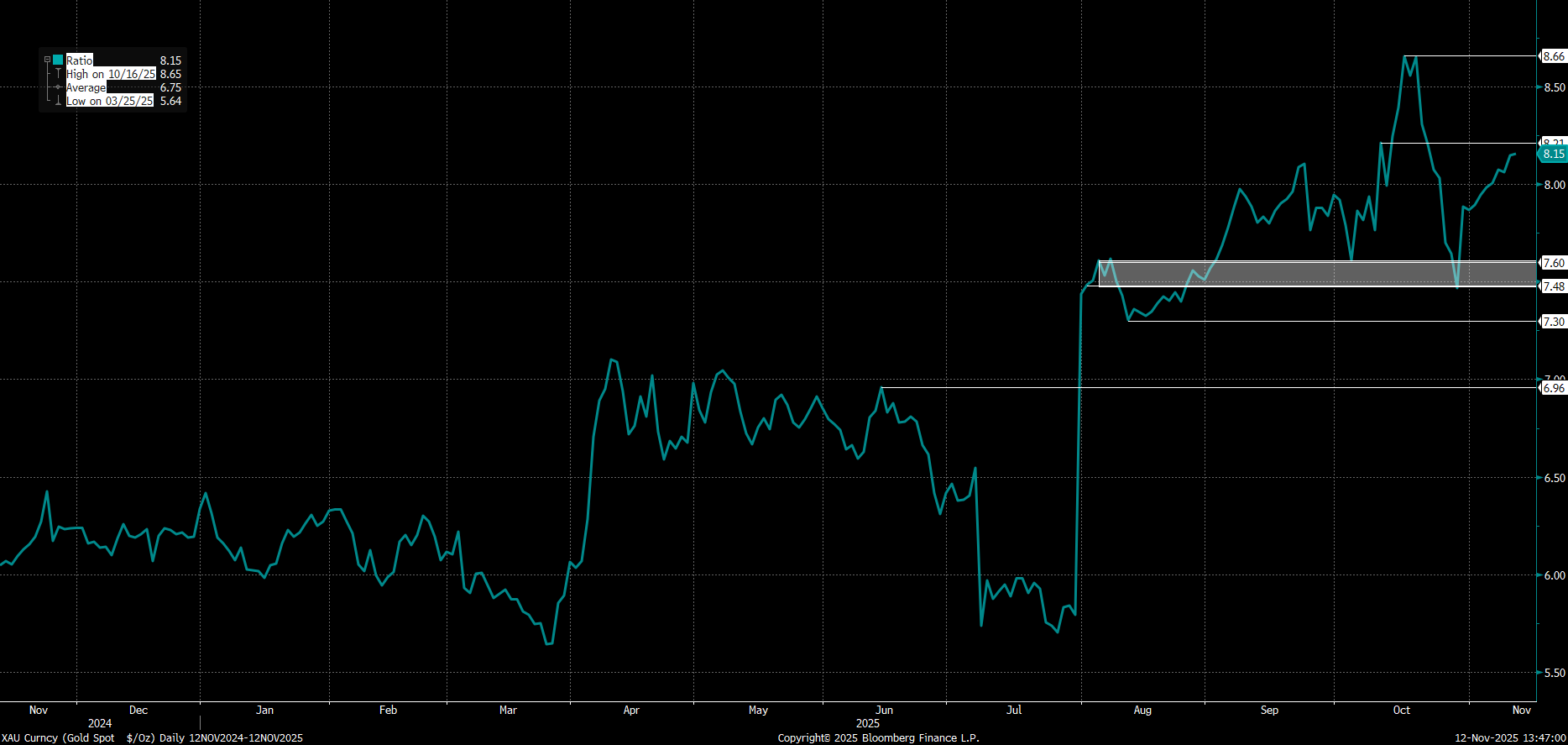Viewport: 1568px width, 745px height.
Task: Select the High on 10/16/25 legend entry
Action: pos(111,74)
